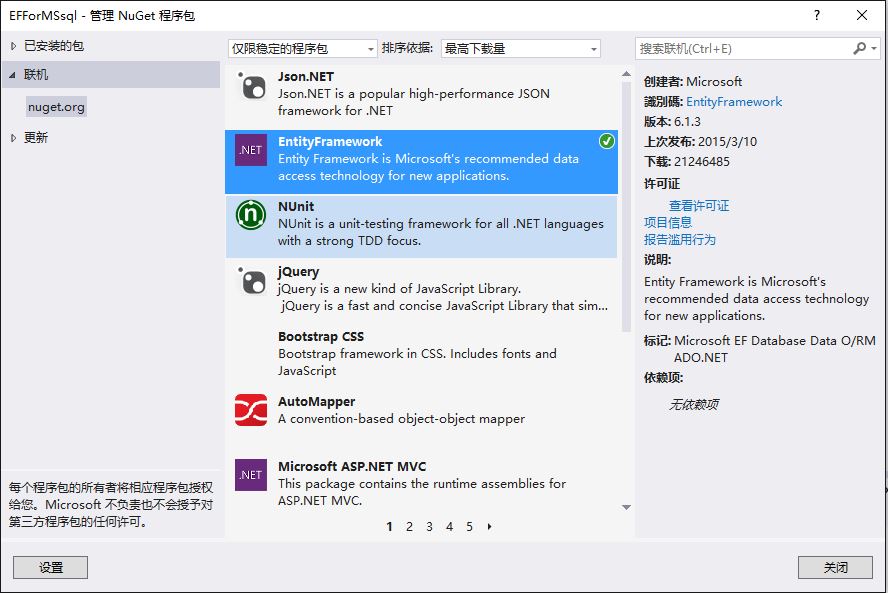This screenshot has width=888, height=593.
Task: Open the sort by highest downloads dropdown
Action: tap(520, 49)
